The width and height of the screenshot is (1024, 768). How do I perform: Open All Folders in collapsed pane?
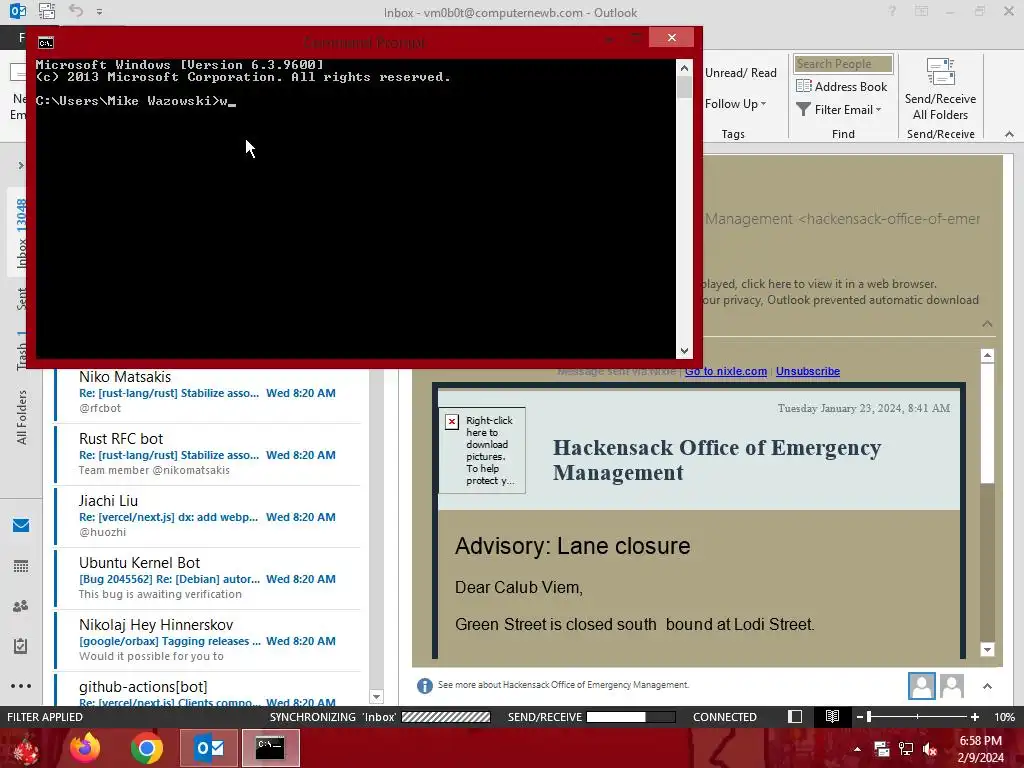click(22, 417)
